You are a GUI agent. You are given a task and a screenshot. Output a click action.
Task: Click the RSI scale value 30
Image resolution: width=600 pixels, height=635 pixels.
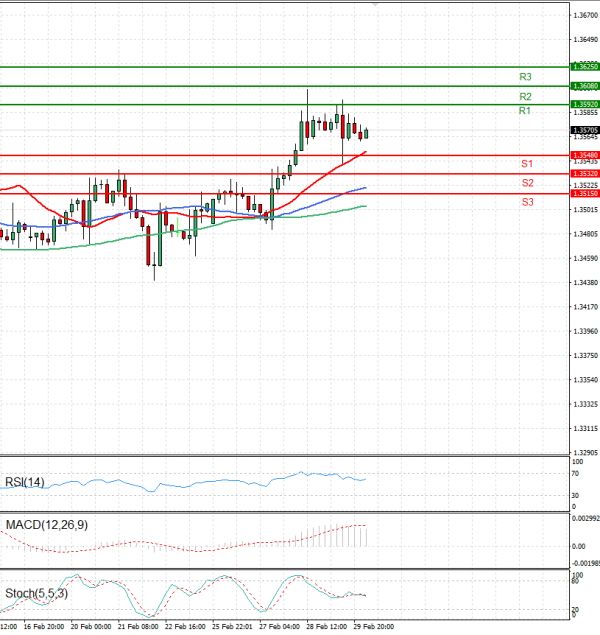coord(575,496)
